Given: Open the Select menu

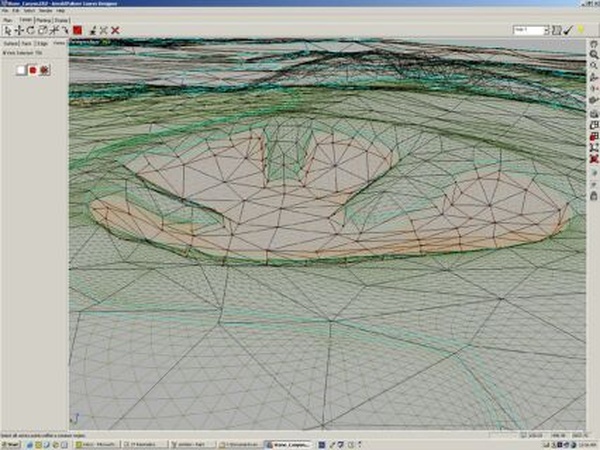Looking at the screenshot, I should (27, 11).
